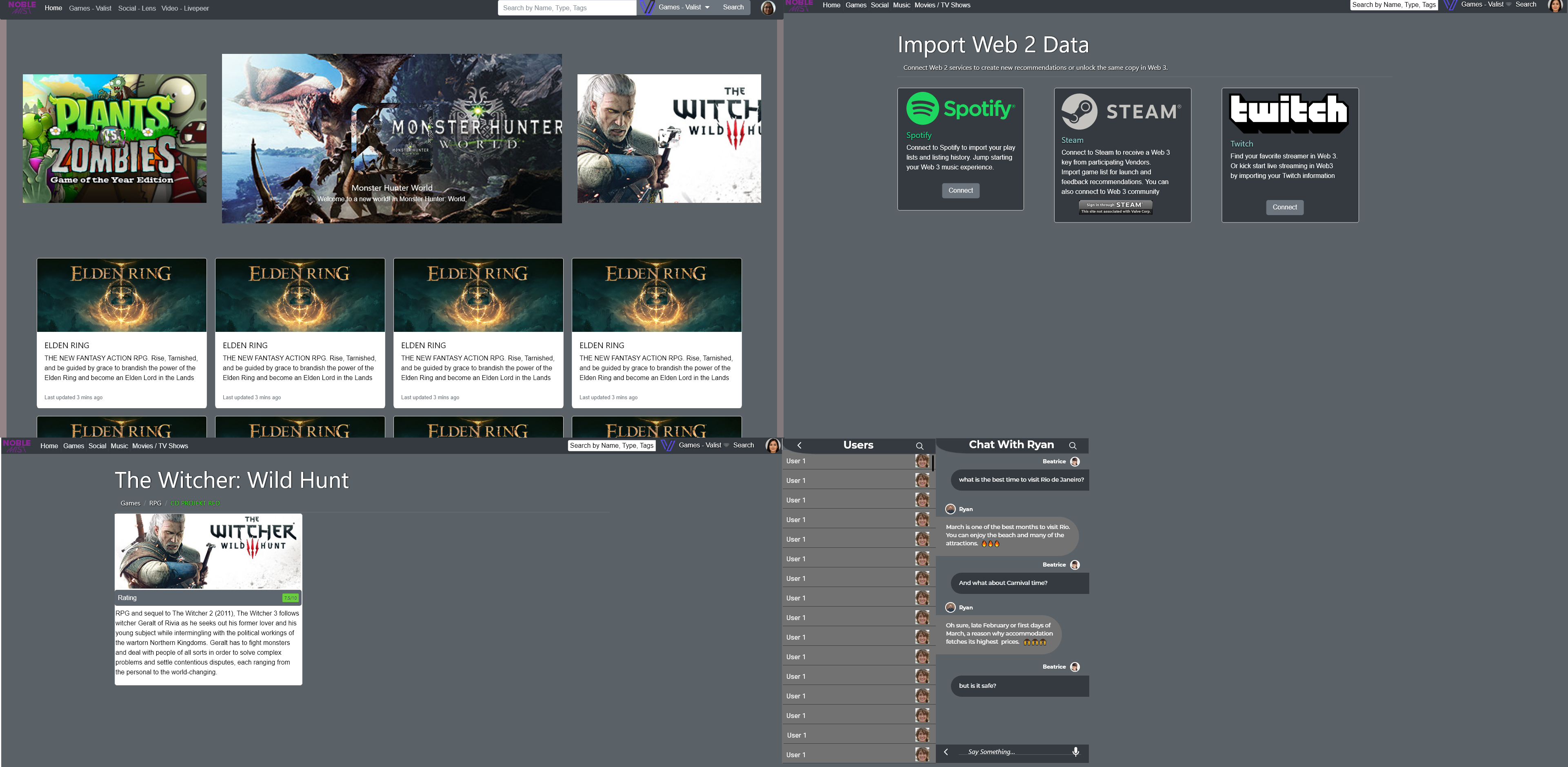1568x767 pixels.
Task: Click Beatrice's avatar above the Carnival time message
Action: tap(1075, 565)
